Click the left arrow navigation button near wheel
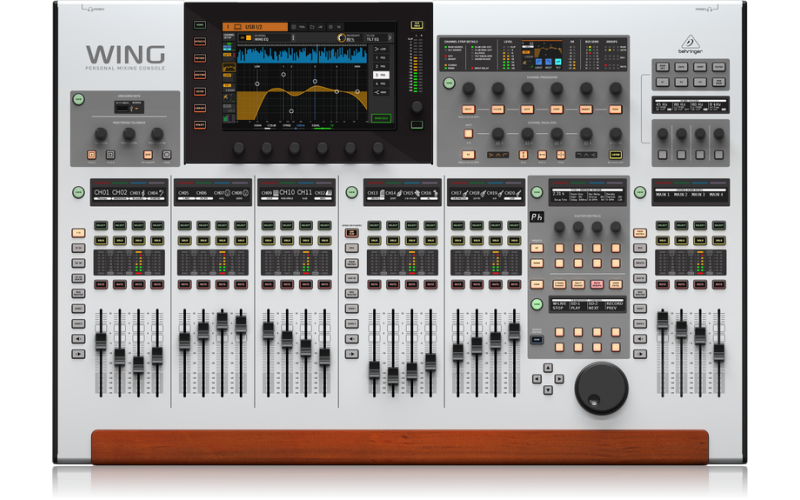This screenshot has width=800, height=500. coord(537,379)
